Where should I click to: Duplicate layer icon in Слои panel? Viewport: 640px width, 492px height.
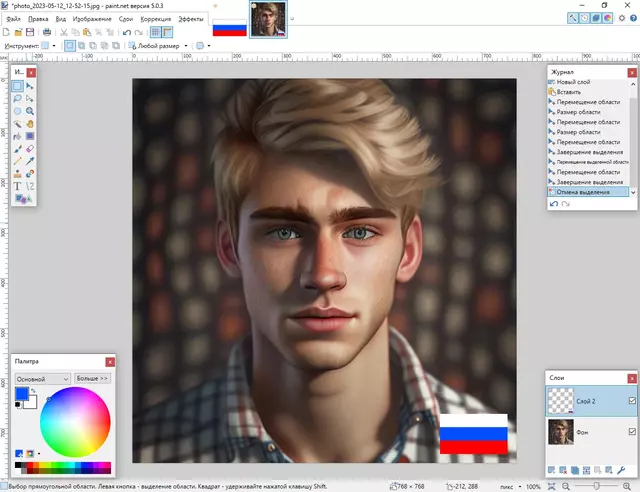pos(575,470)
